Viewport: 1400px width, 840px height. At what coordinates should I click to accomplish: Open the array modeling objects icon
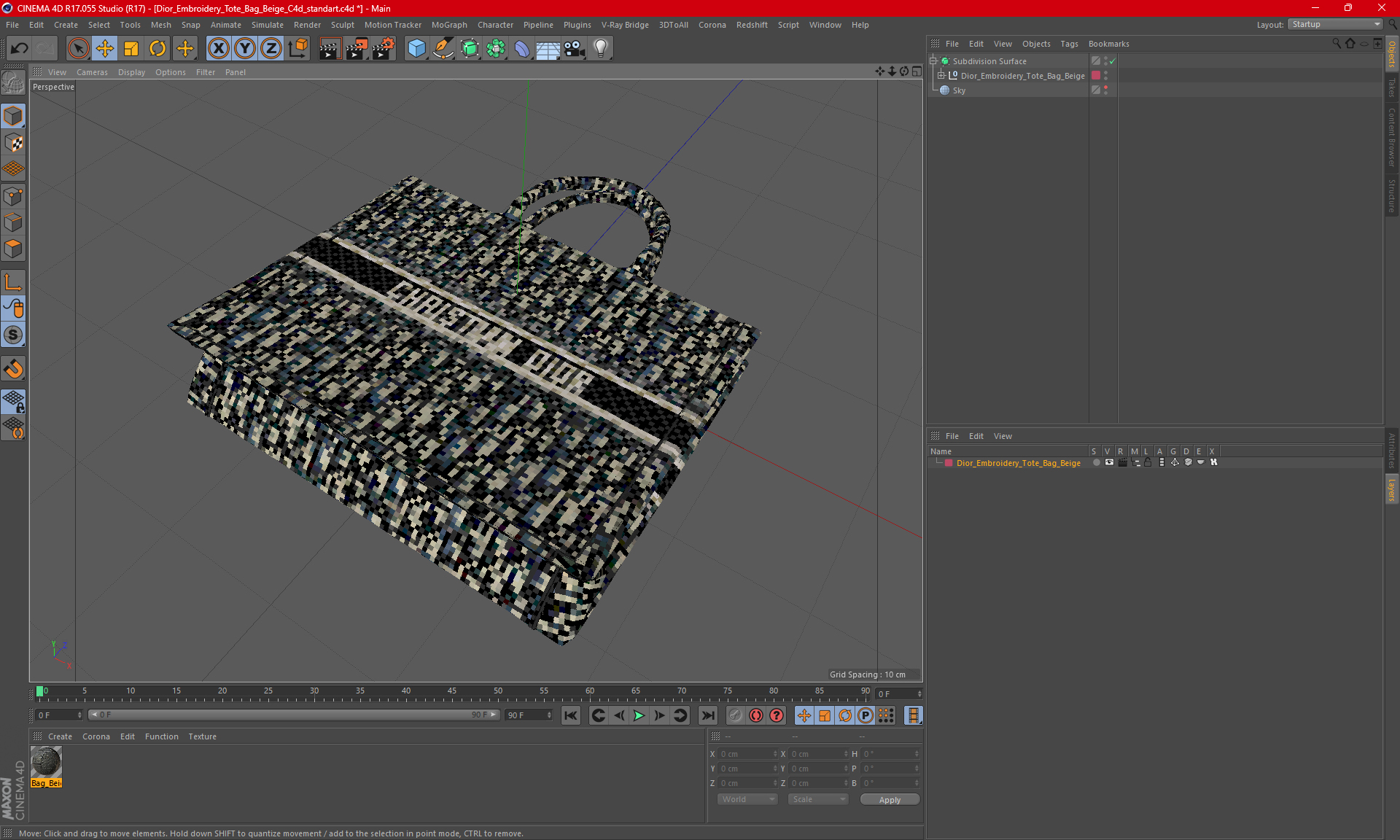(496, 49)
